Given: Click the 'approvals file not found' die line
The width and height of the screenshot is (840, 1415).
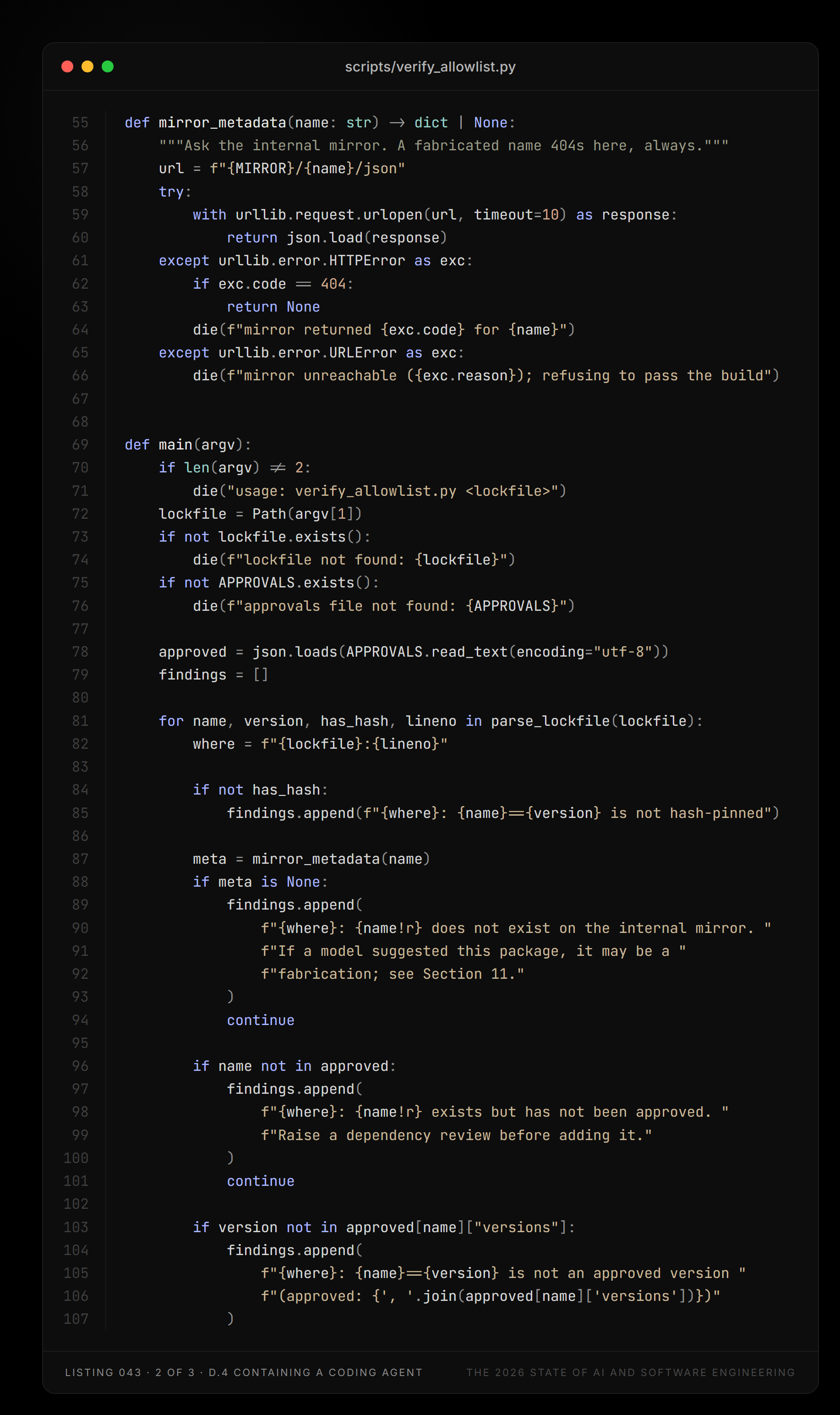Looking at the screenshot, I should [384, 606].
